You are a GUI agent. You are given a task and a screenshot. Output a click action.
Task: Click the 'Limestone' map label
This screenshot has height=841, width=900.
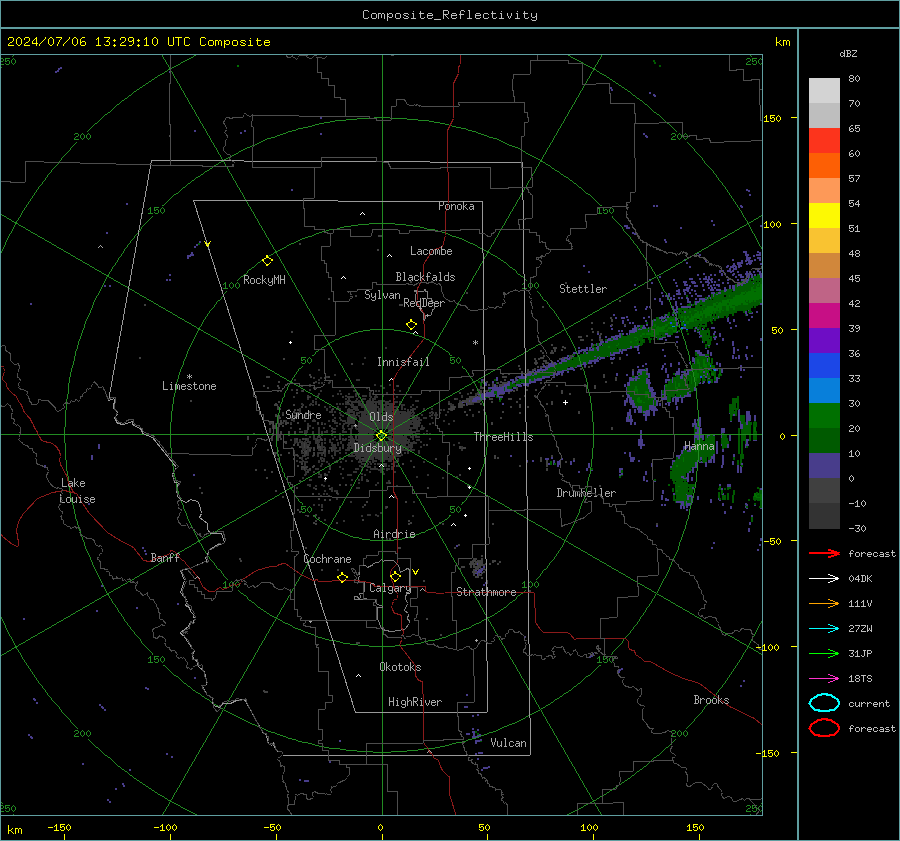[x=189, y=386]
